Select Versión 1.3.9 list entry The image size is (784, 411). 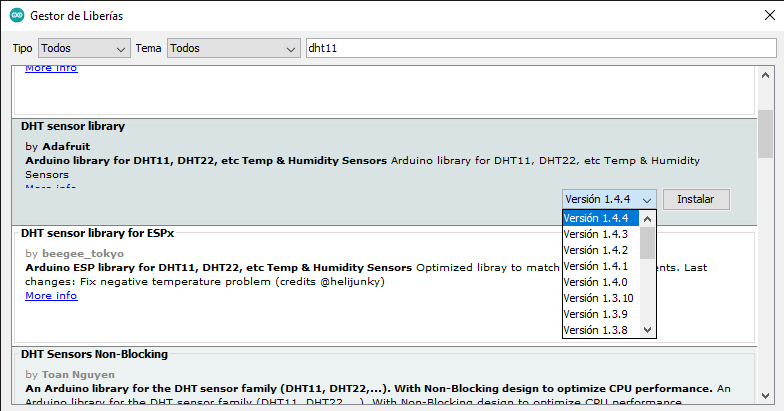pyautogui.click(x=600, y=314)
